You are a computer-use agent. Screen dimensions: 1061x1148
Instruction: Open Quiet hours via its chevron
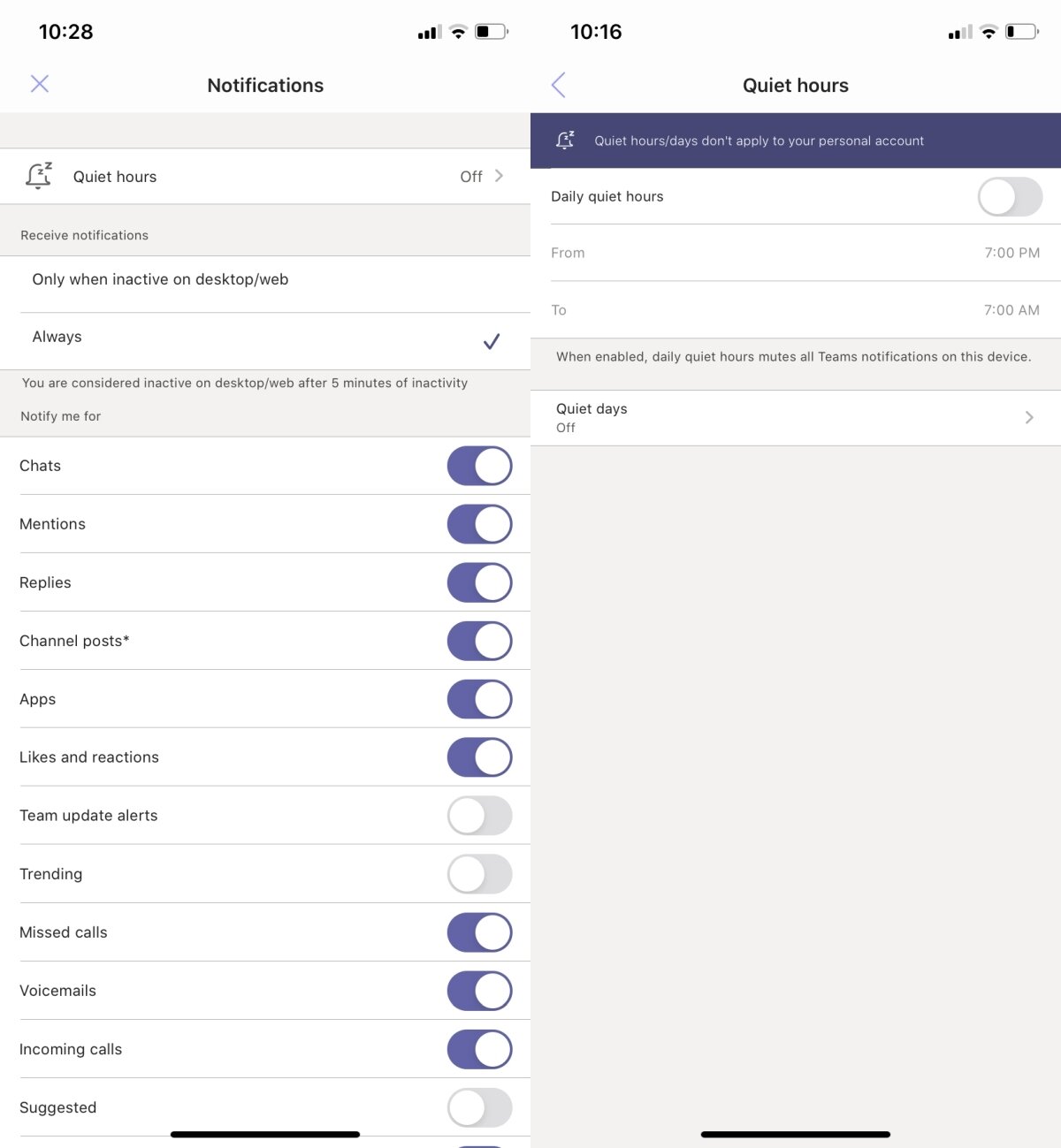pos(500,176)
